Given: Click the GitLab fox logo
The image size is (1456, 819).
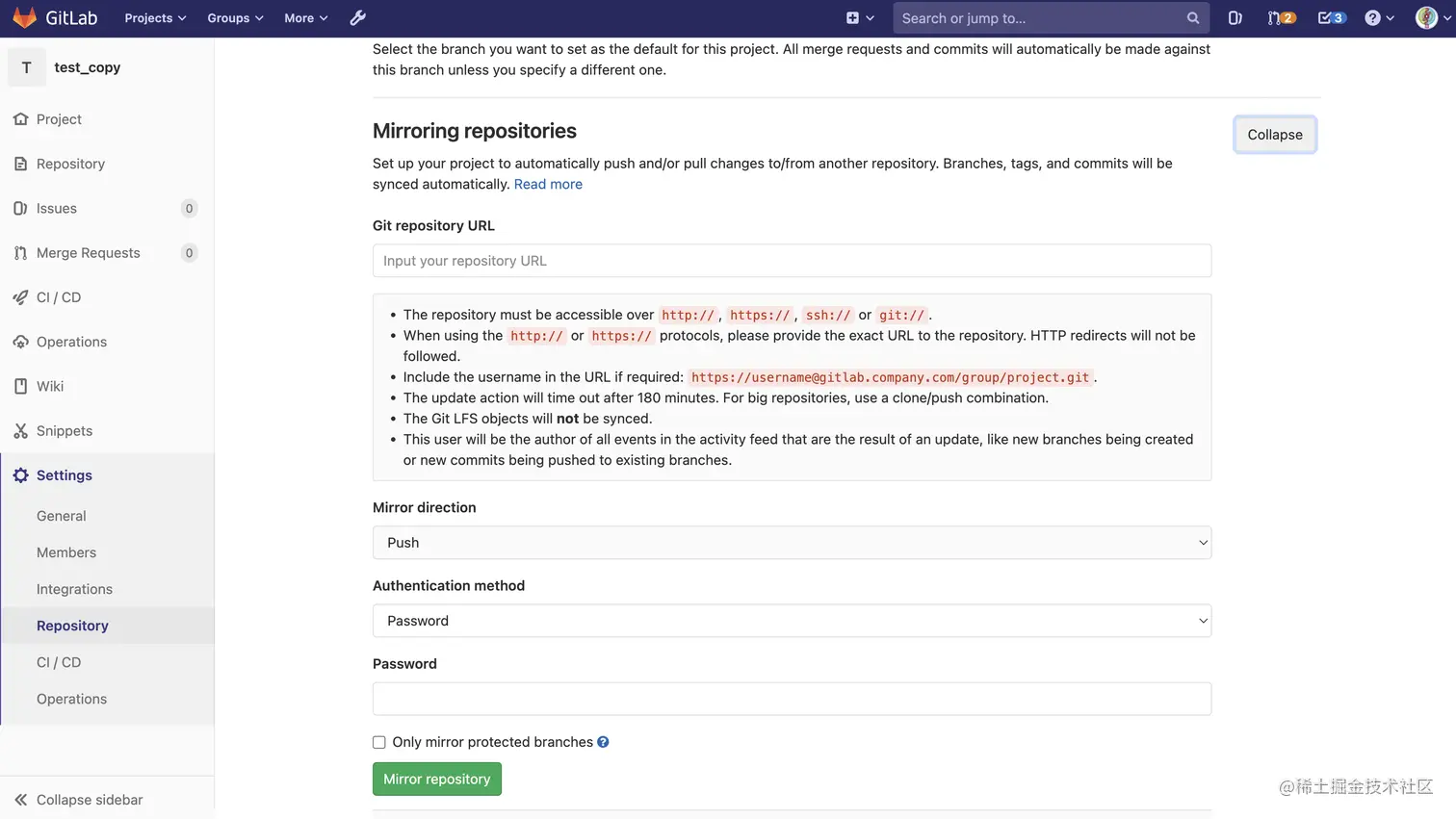Looking at the screenshot, I should [x=25, y=17].
